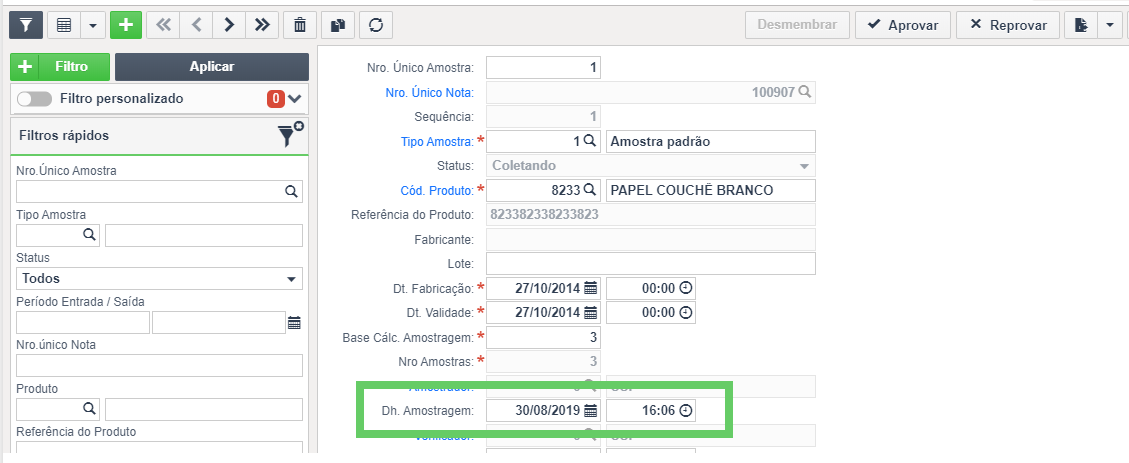
Task: Open the Dt. Fabricação time picker
Action: point(685,288)
